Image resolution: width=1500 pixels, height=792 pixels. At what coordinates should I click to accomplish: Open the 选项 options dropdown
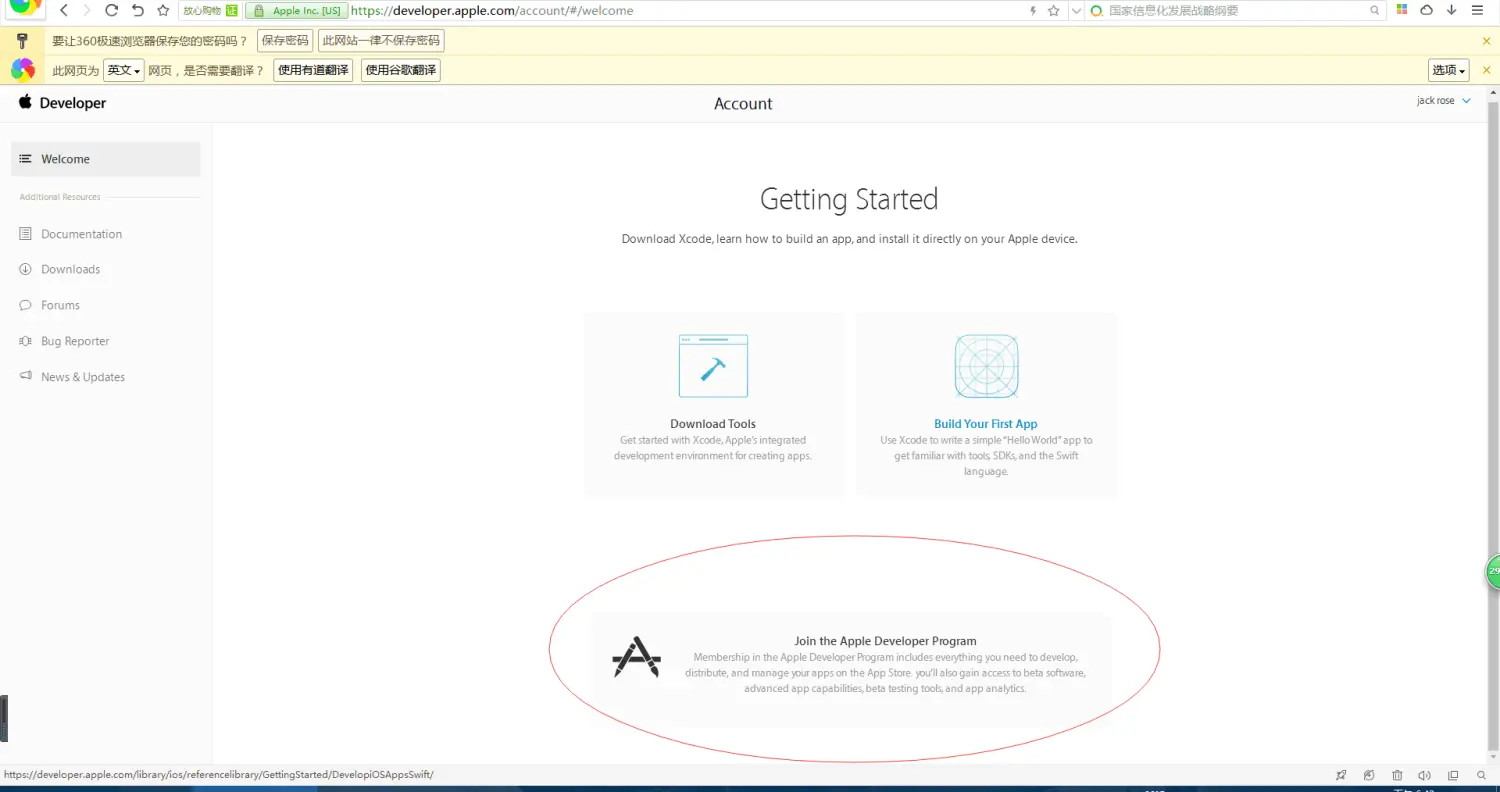click(x=1449, y=70)
